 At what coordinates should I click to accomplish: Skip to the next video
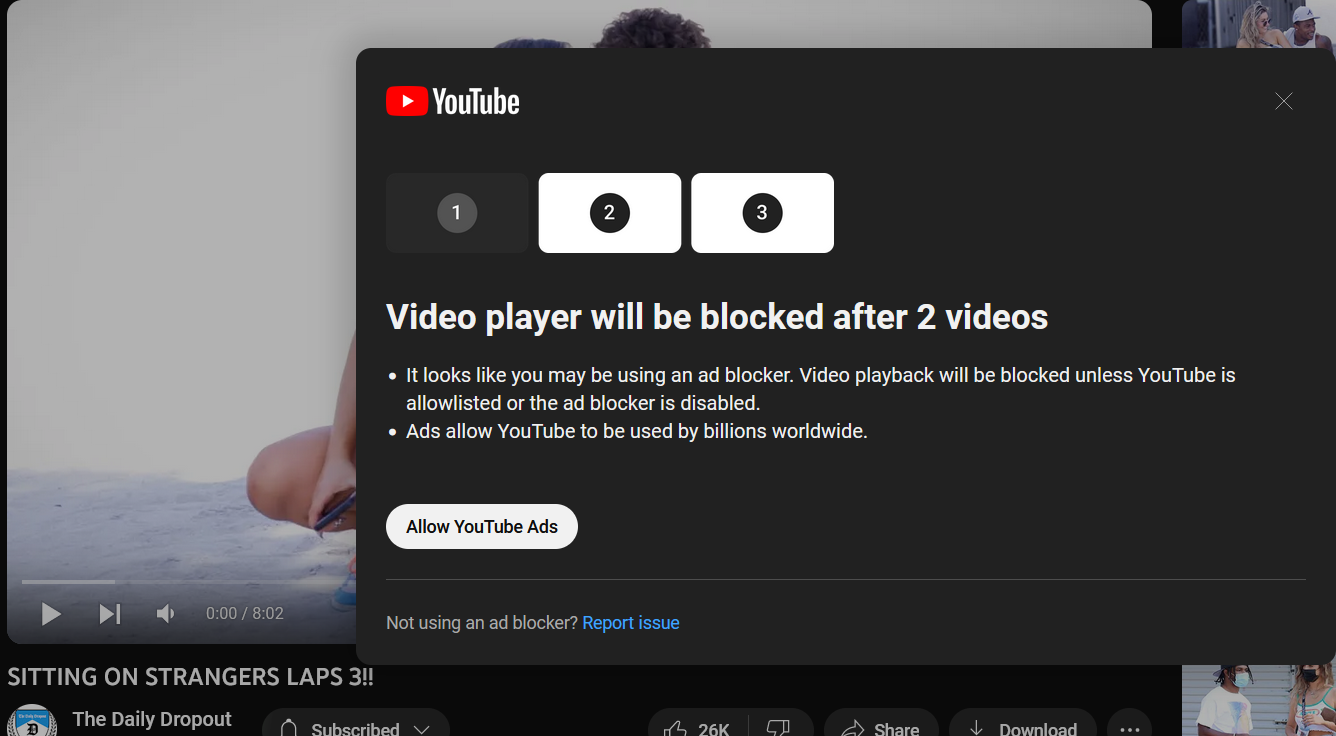click(110, 613)
